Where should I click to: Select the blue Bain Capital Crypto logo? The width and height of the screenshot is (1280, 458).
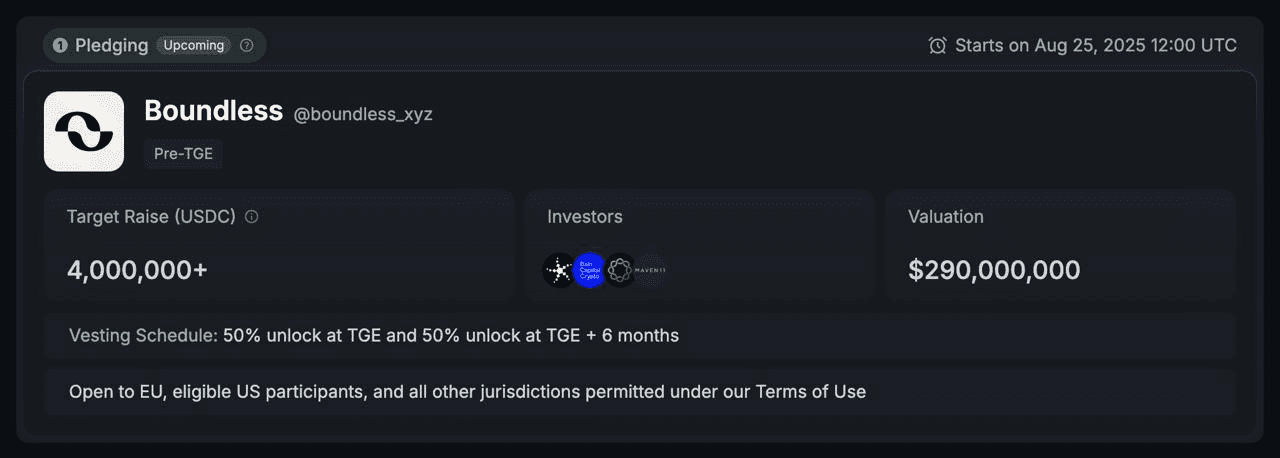[590, 270]
